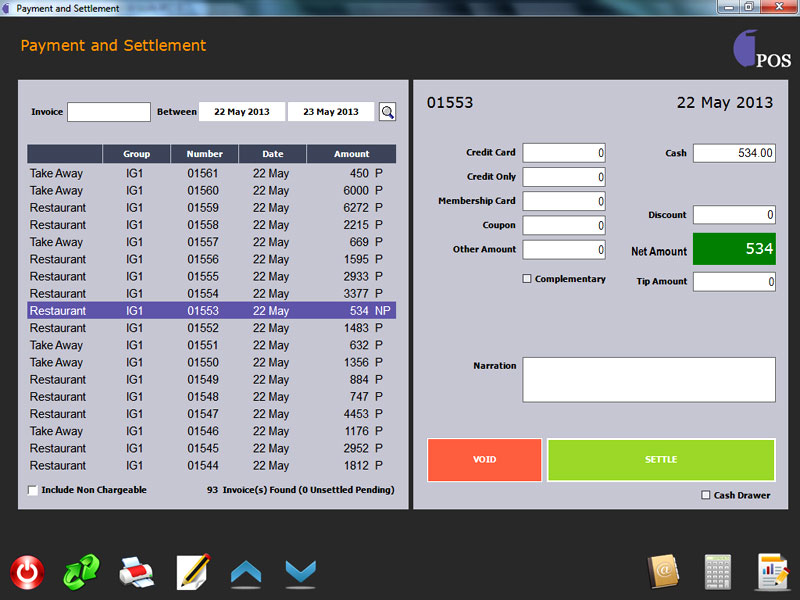Open the calculator icon
The image size is (800, 600).
(718, 572)
